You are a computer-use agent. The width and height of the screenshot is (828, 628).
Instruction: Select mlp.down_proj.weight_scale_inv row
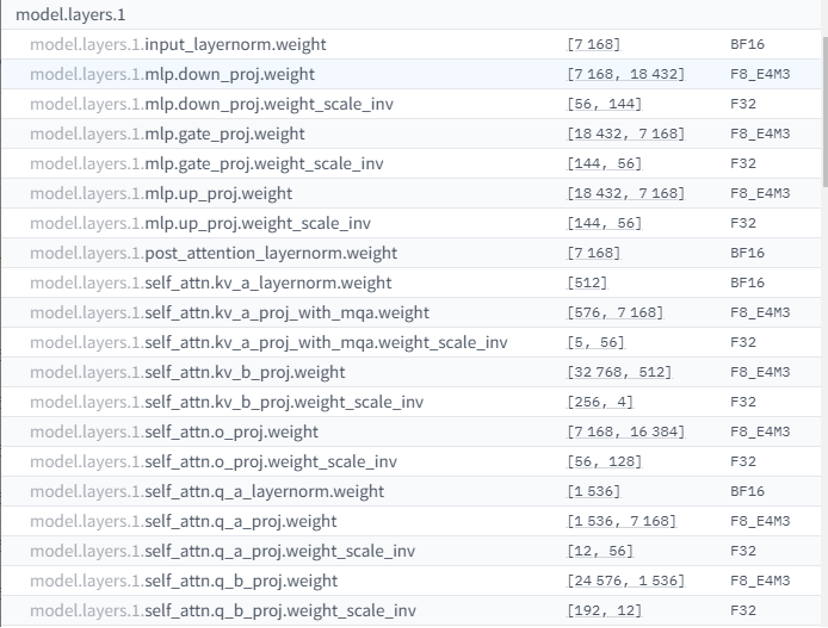(x=411, y=104)
